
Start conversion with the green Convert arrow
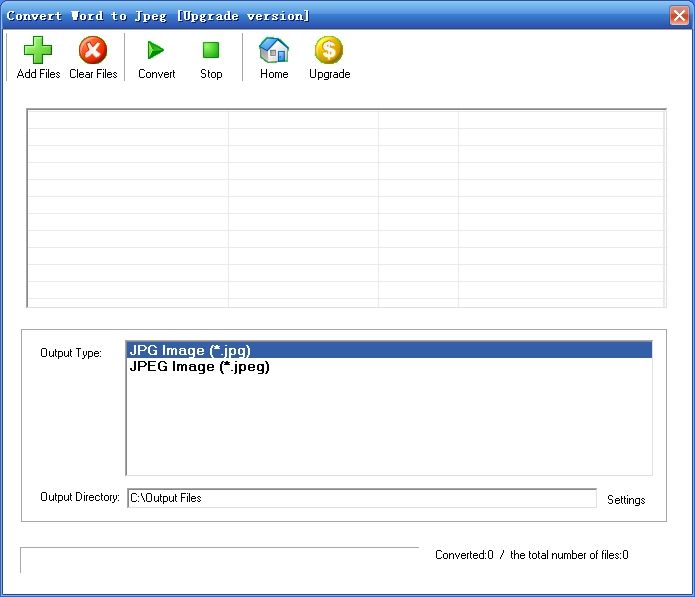tap(156, 50)
